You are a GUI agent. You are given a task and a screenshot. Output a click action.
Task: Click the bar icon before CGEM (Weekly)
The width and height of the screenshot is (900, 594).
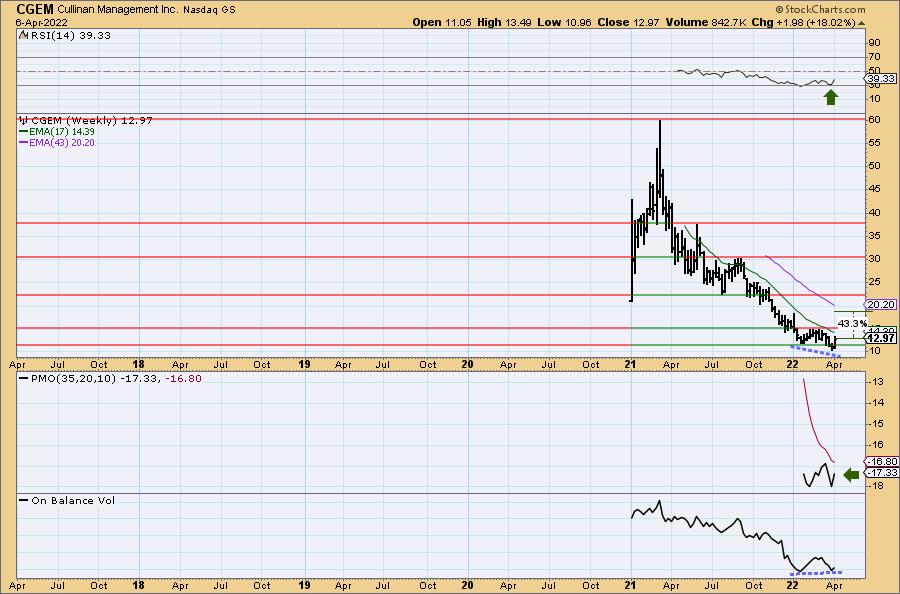pos(24,121)
